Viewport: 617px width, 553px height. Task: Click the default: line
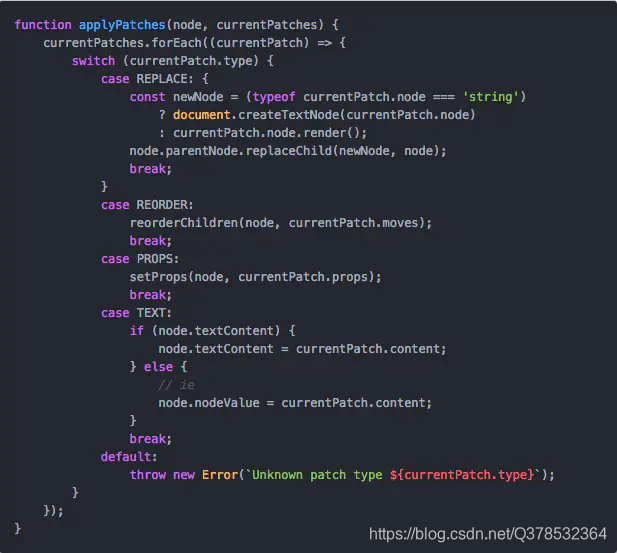point(129,457)
